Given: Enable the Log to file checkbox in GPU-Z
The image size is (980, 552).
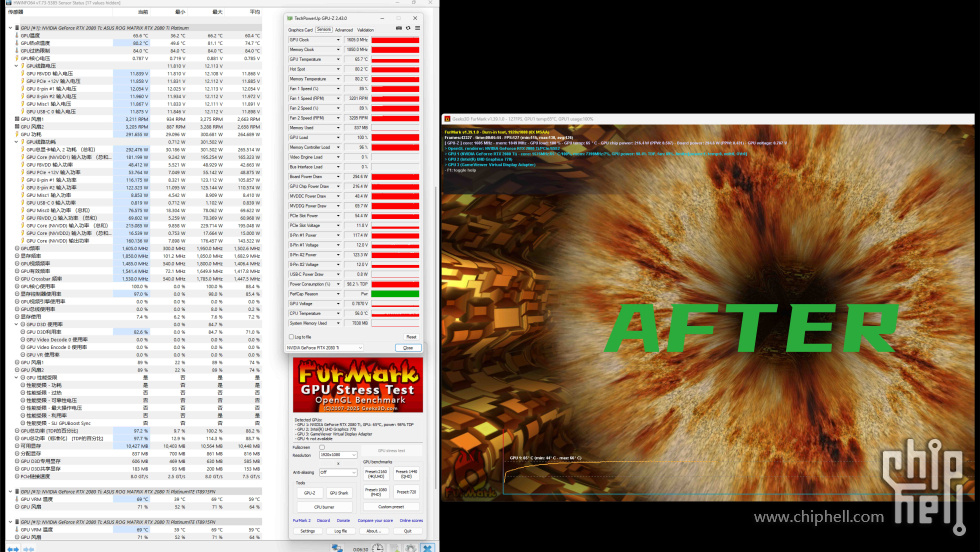Looking at the screenshot, I should pyautogui.click(x=291, y=337).
